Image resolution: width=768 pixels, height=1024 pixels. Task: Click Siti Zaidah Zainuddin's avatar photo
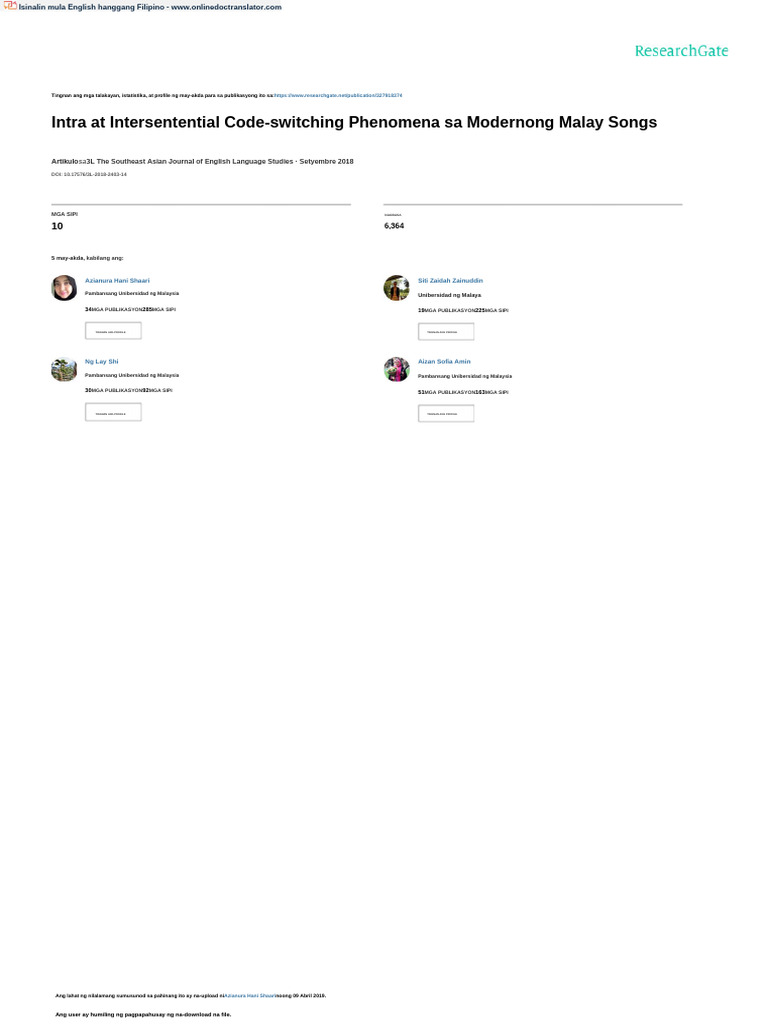(396, 288)
